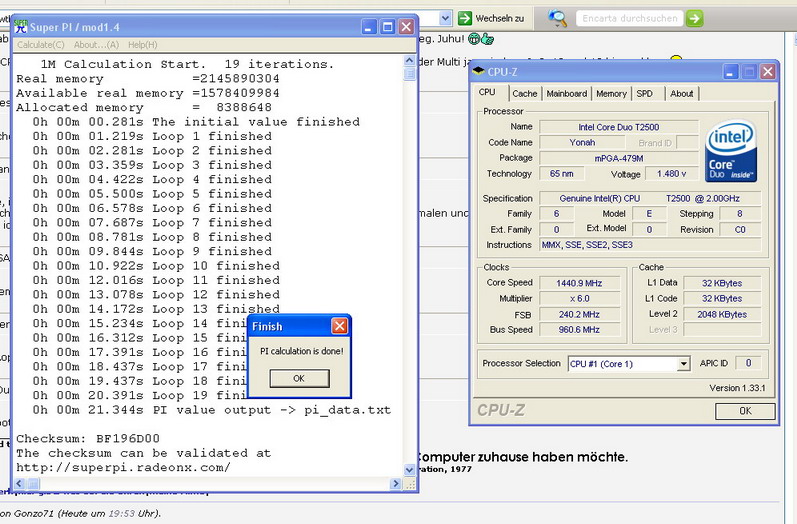Viewport: 797px width, 524px height.
Task: Maximize the Super PI window
Action: pyautogui.click(x=387, y=27)
